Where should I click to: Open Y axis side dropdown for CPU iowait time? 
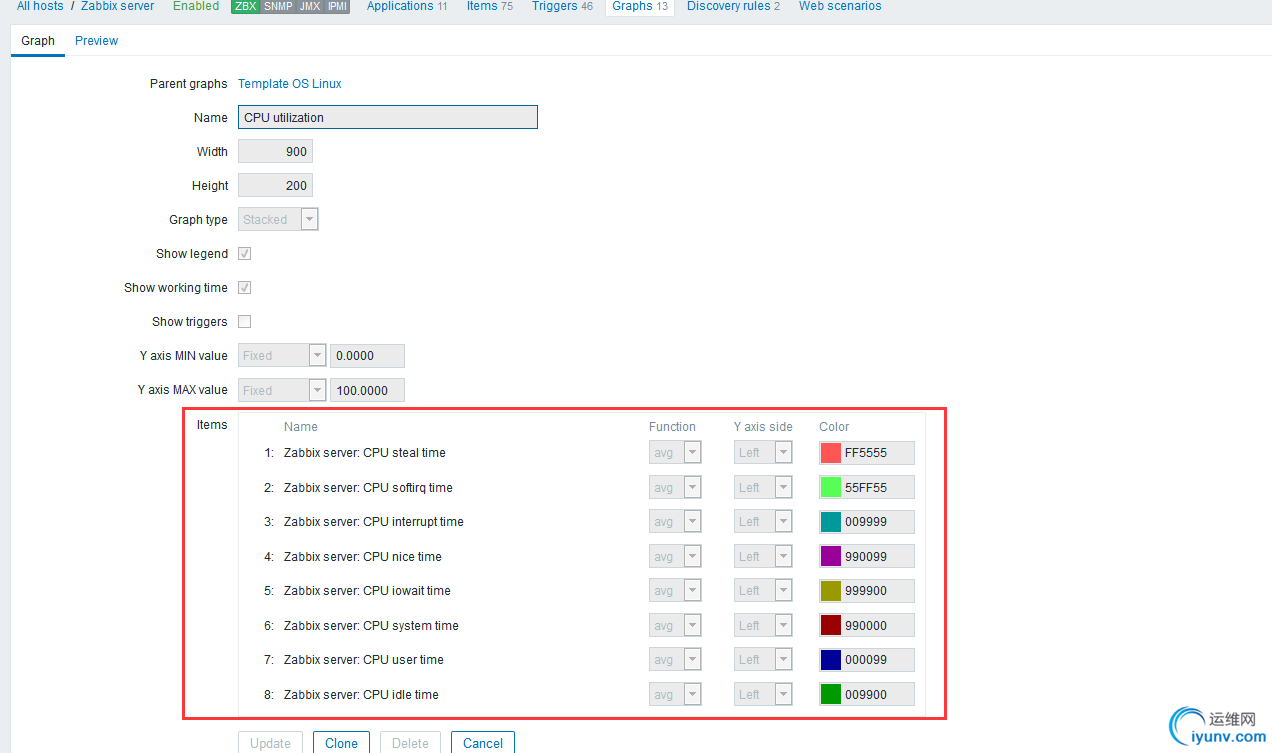click(763, 591)
